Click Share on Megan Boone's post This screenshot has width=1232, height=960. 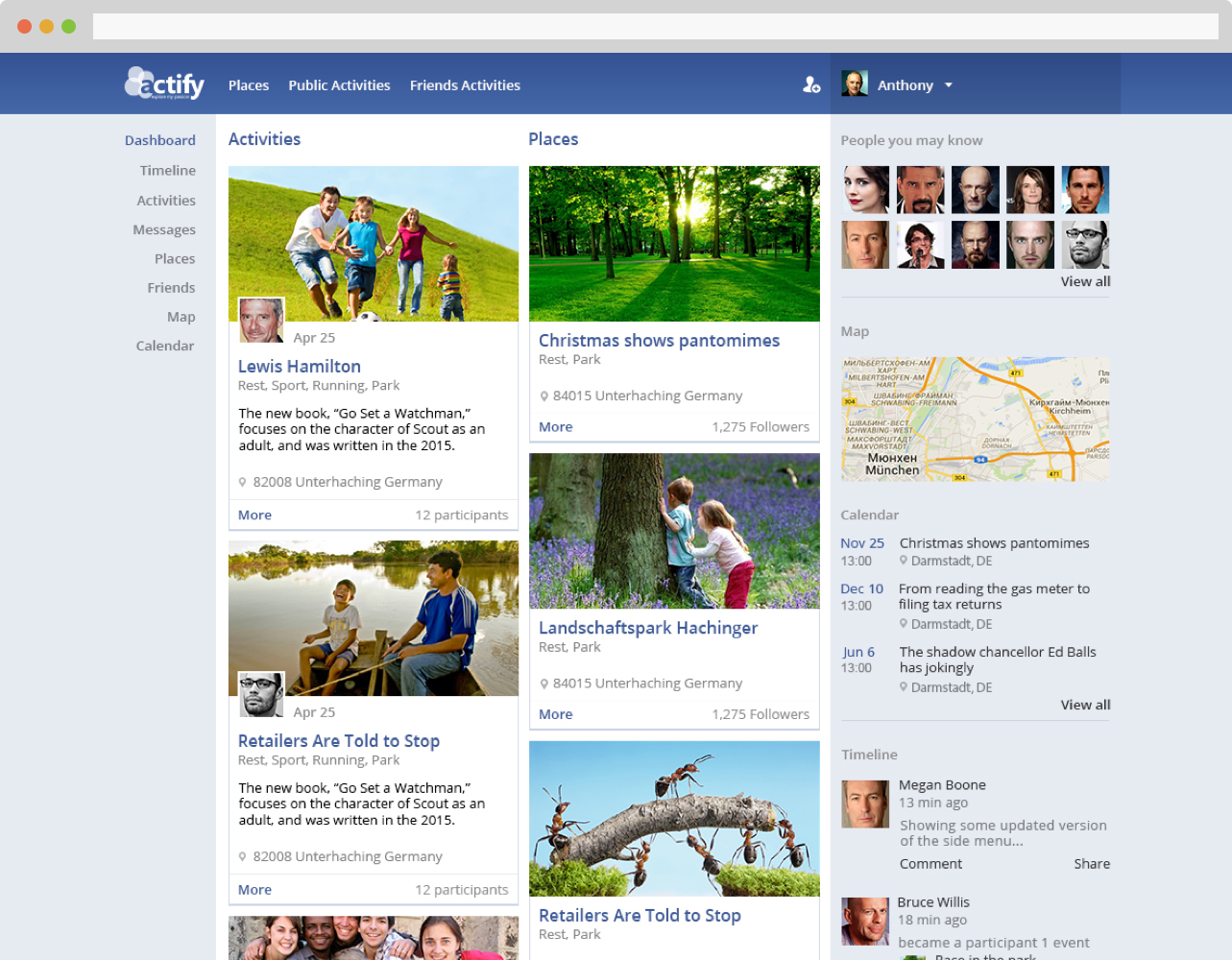1092,864
